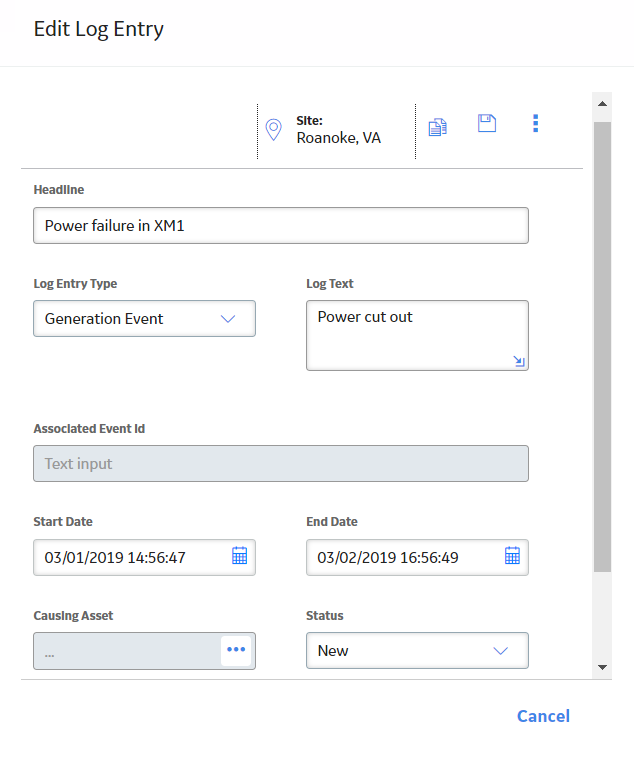Open the End Date calendar picker
This screenshot has width=634, height=759.
513,556
